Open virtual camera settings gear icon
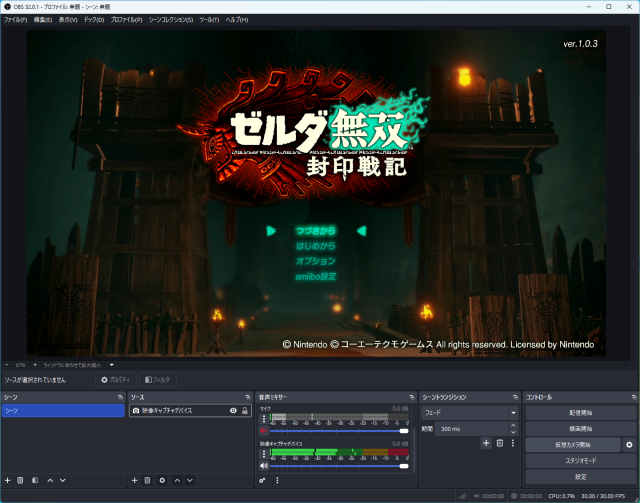 point(629,444)
